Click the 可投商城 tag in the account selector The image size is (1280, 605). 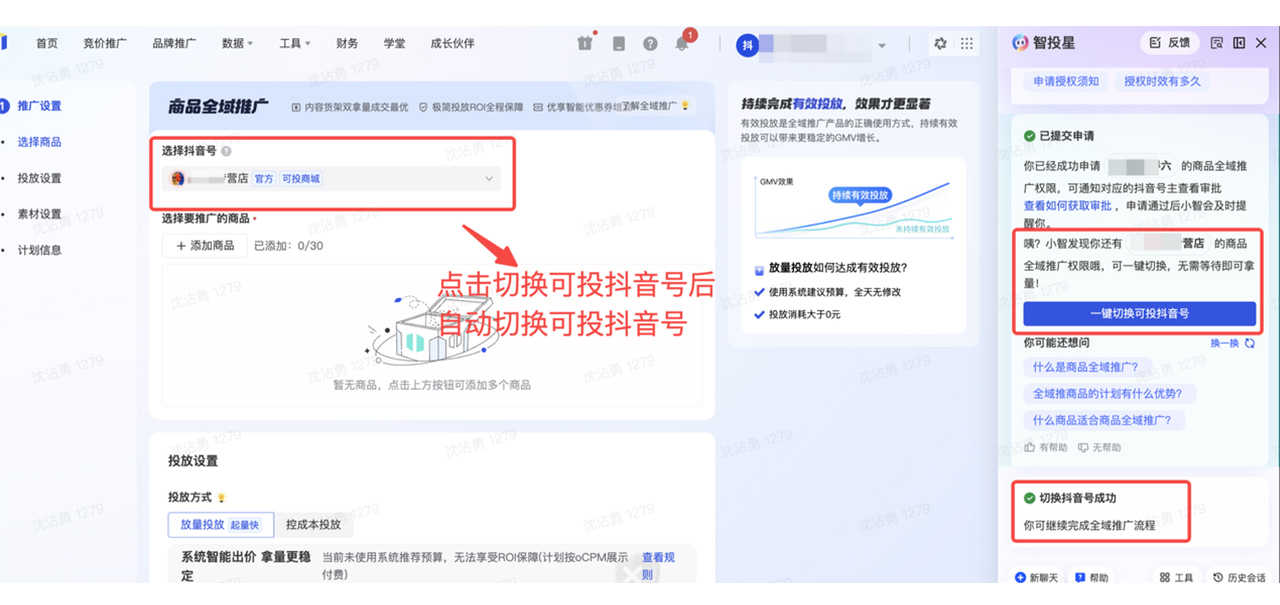tap(301, 179)
